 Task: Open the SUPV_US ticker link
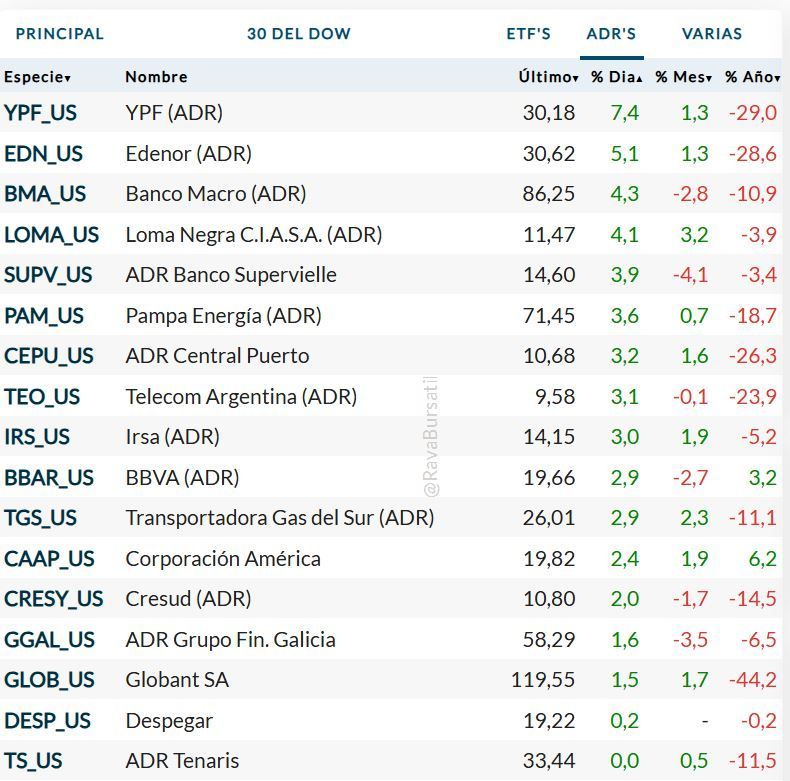(48, 275)
